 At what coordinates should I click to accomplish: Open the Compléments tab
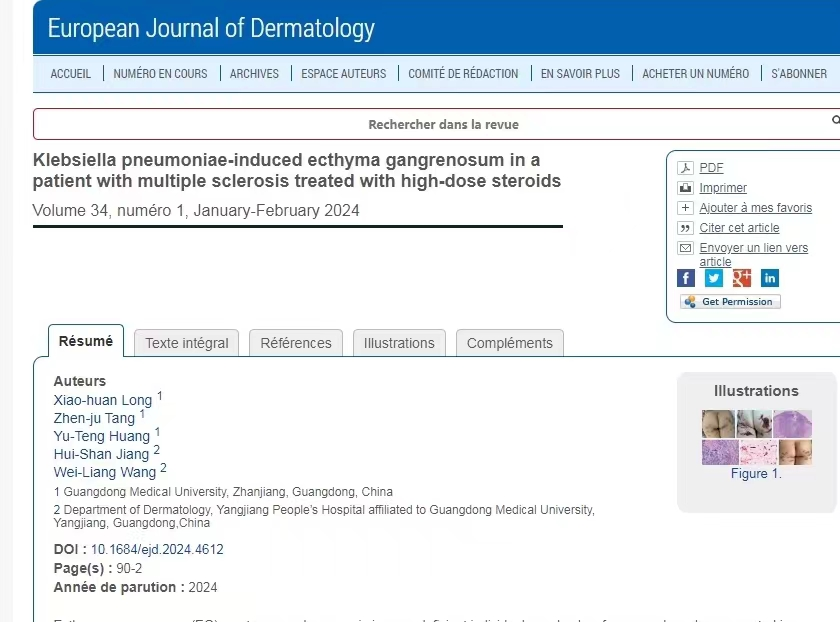point(509,343)
